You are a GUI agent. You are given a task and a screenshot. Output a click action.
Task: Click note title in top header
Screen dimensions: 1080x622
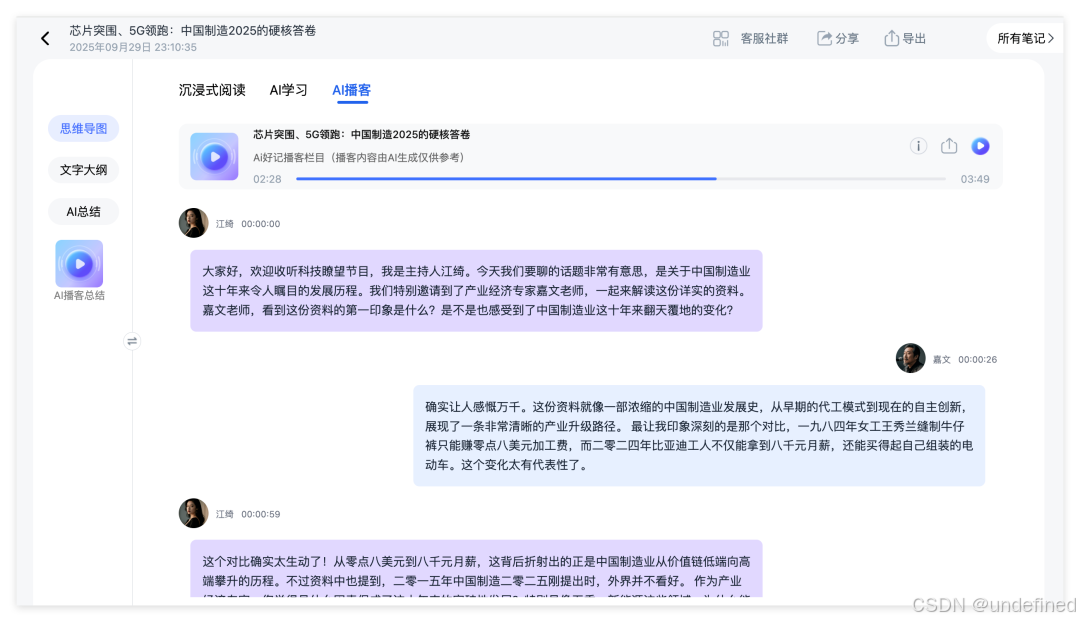[x=193, y=31]
